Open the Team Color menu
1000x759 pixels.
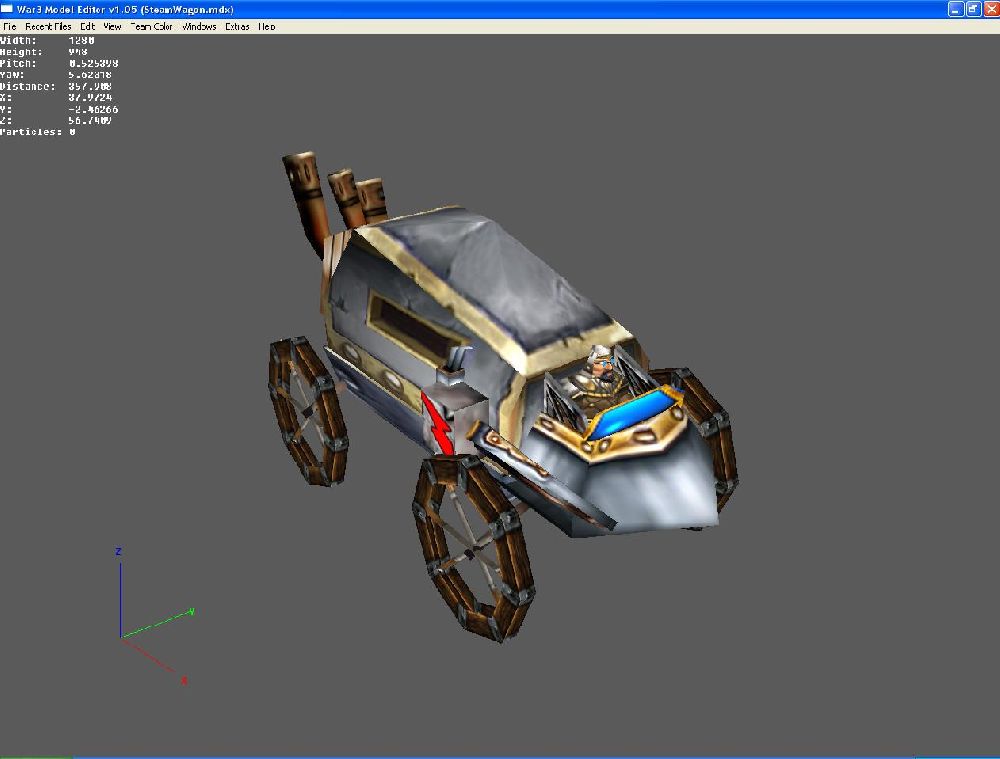[151, 27]
